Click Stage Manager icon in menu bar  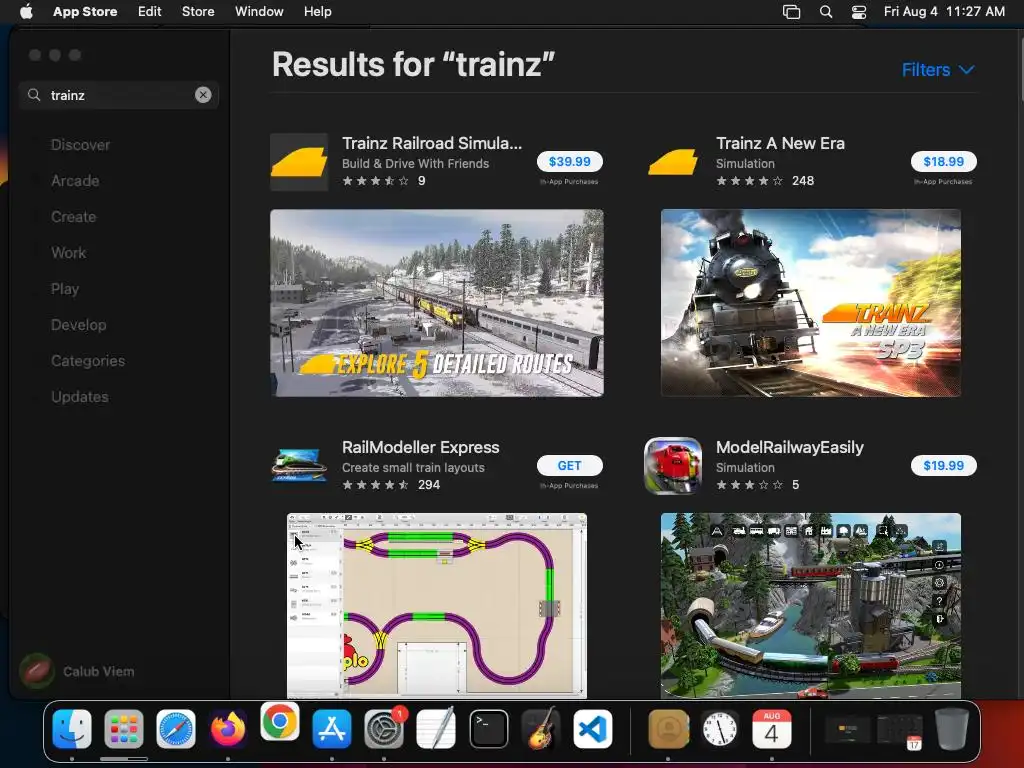click(x=792, y=12)
